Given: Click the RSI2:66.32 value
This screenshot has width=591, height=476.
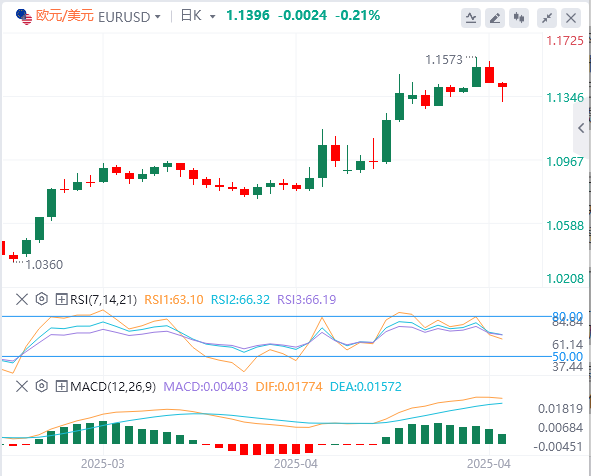Looking at the screenshot, I should click(240, 300).
